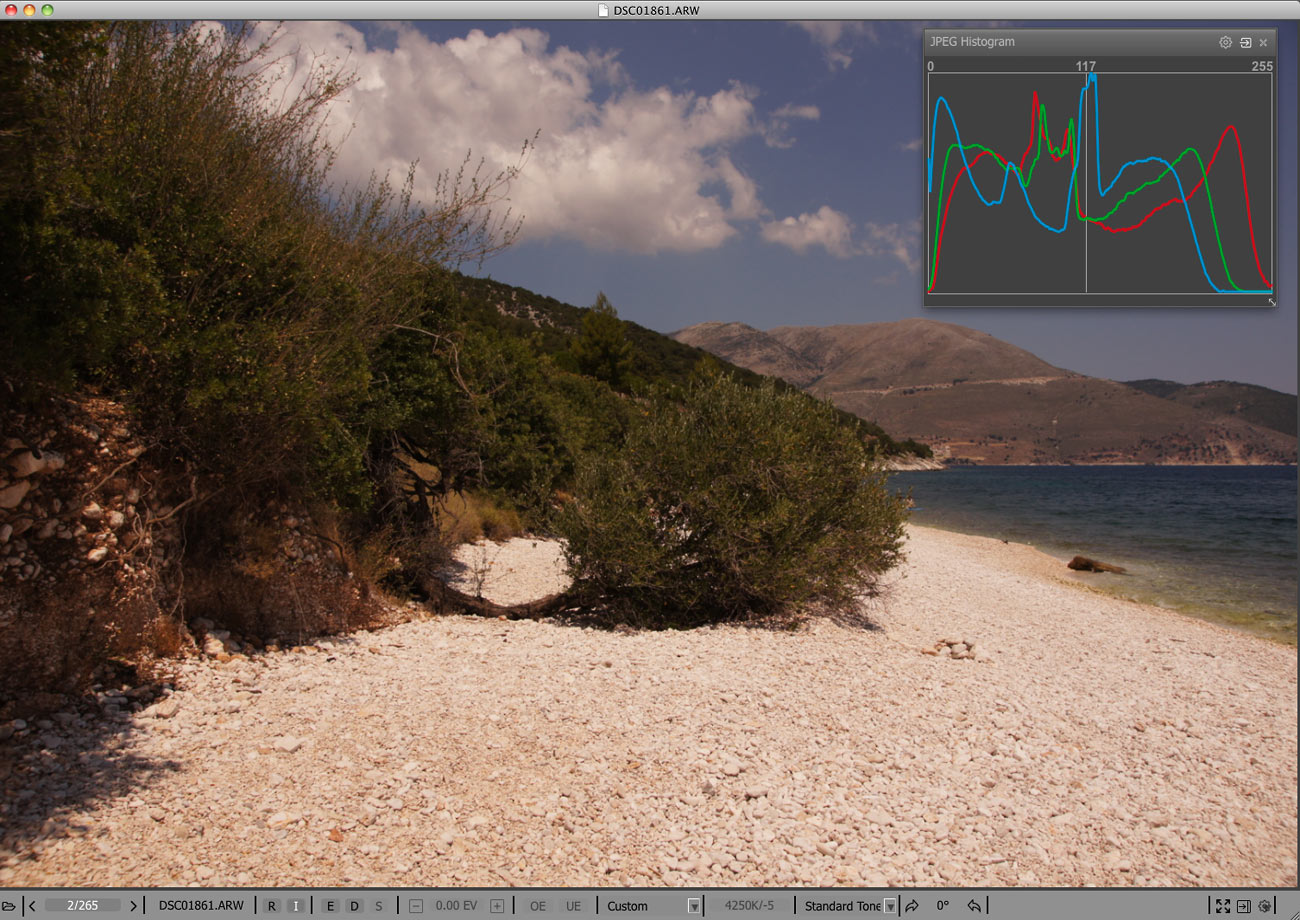Dock the JPEG Histogram panel
Screen dimensions: 1300x920
(x=1245, y=42)
